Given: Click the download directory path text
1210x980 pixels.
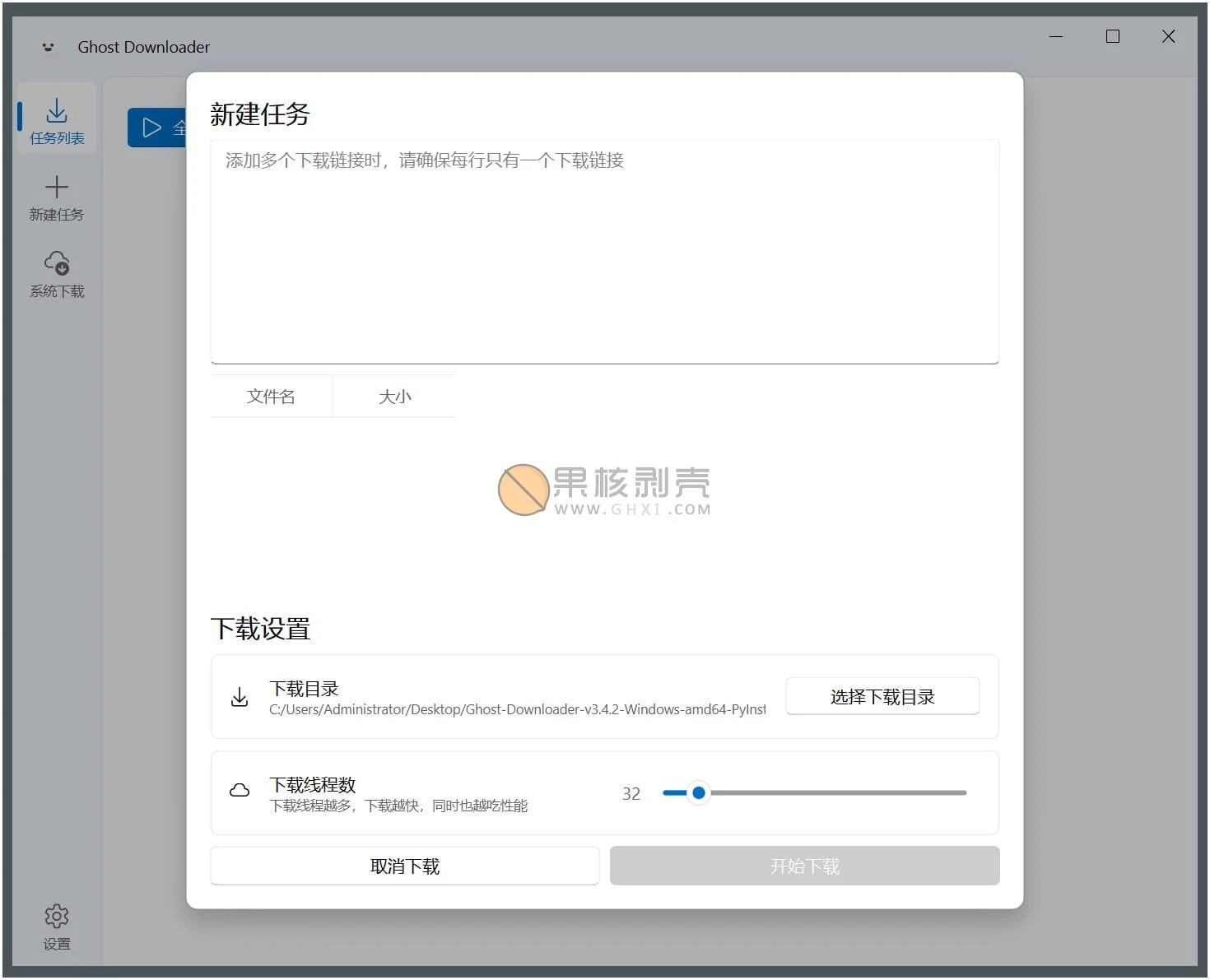Looking at the screenshot, I should 517,709.
